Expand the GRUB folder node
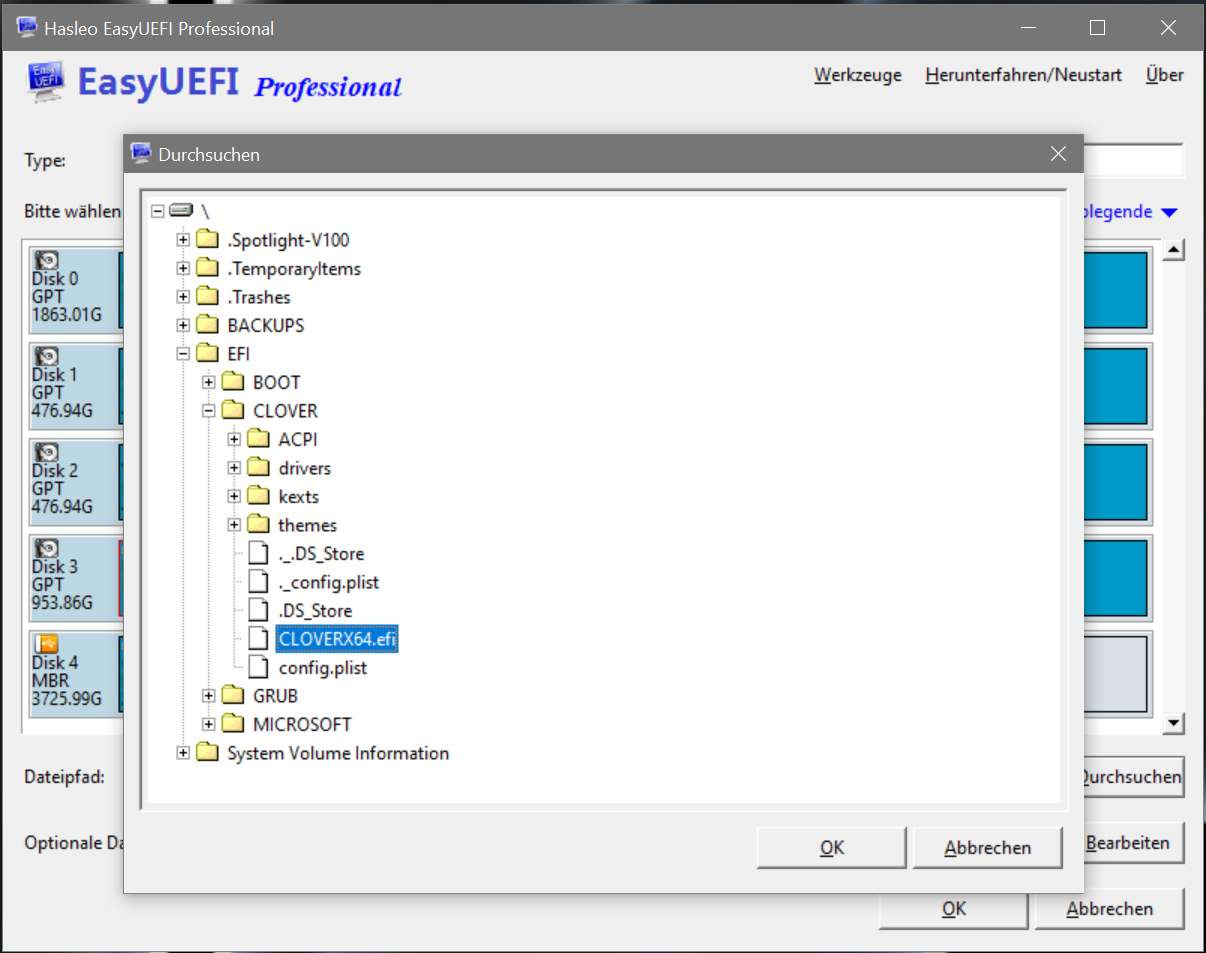Image resolution: width=1206 pixels, height=953 pixels. (209, 696)
